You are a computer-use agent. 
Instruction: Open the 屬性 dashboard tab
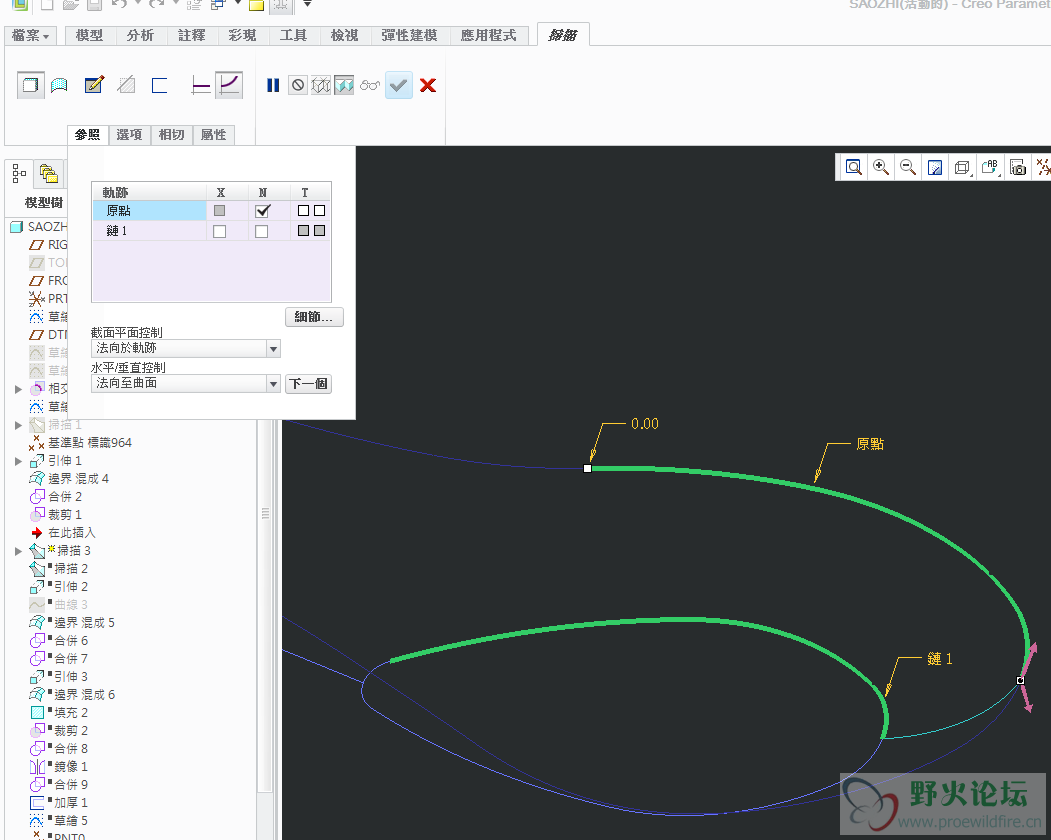pyautogui.click(x=214, y=135)
